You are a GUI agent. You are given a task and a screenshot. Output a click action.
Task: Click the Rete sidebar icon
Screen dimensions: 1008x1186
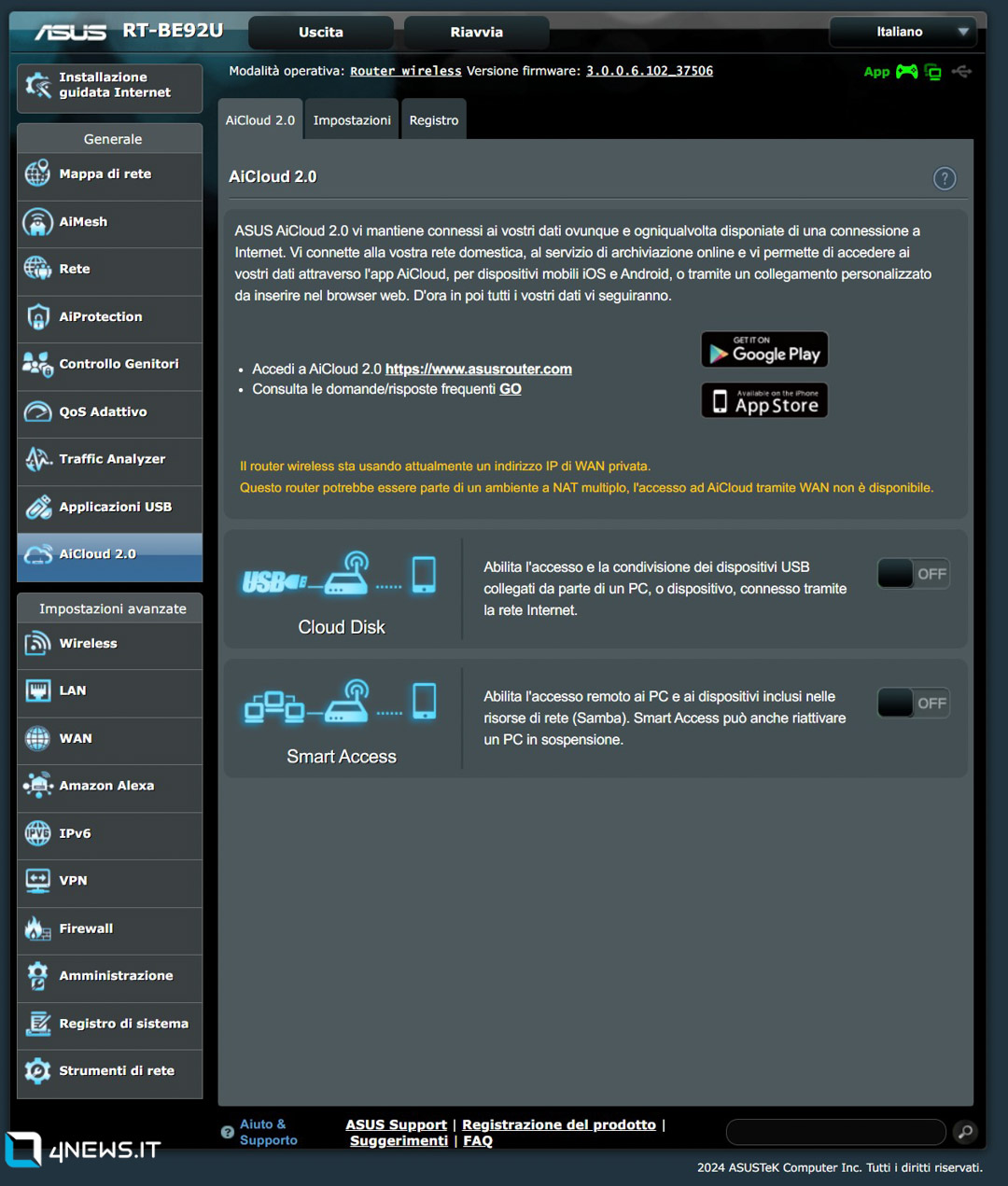coord(38,269)
